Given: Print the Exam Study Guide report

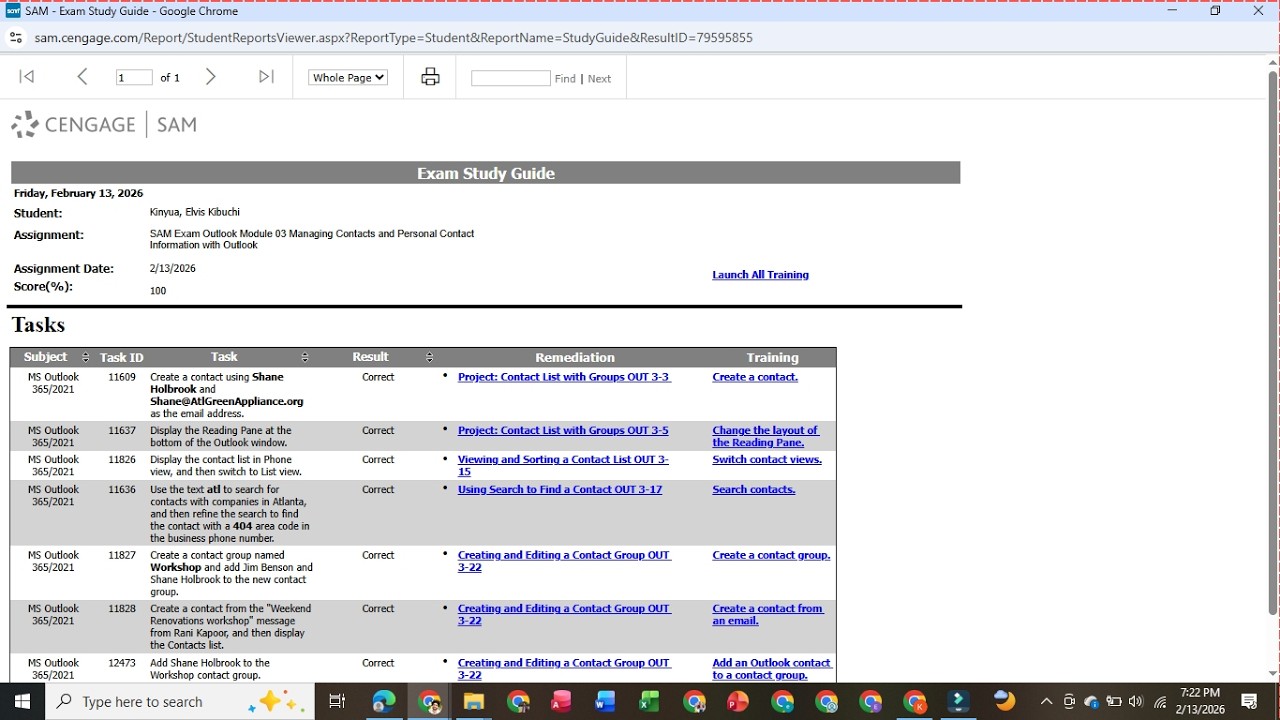Looking at the screenshot, I should coord(430,77).
